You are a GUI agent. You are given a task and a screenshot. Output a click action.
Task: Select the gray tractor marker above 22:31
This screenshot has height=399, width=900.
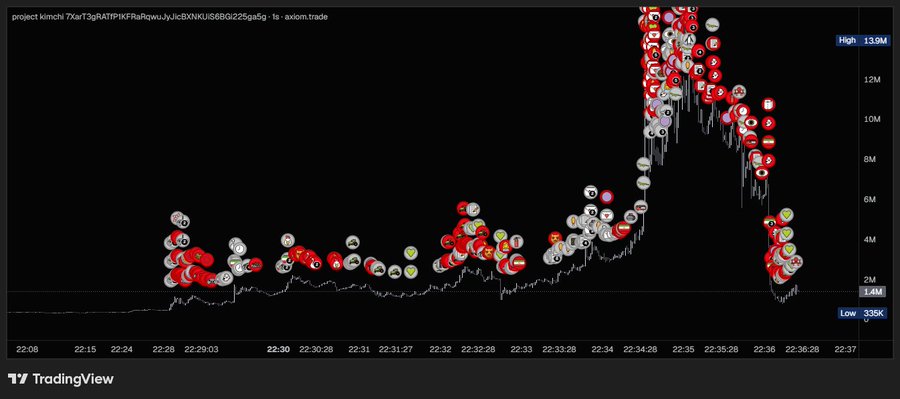click(352, 242)
